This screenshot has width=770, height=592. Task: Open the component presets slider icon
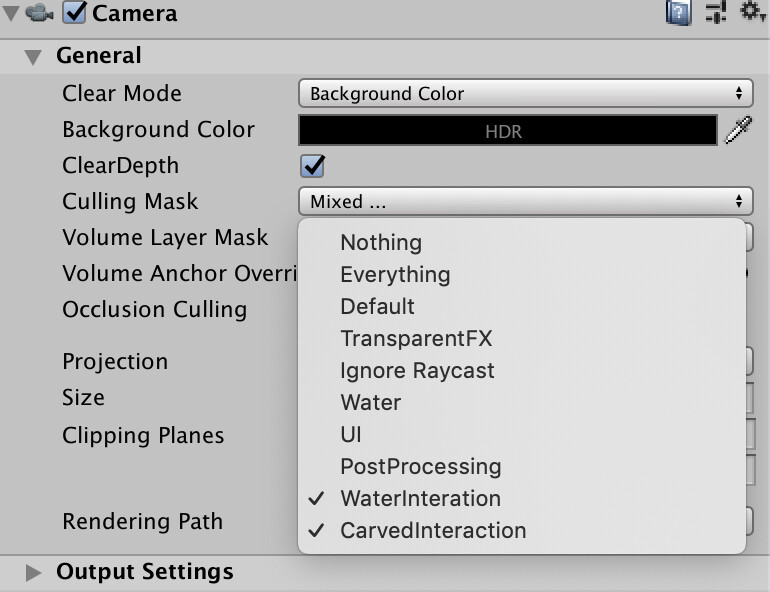[716, 12]
